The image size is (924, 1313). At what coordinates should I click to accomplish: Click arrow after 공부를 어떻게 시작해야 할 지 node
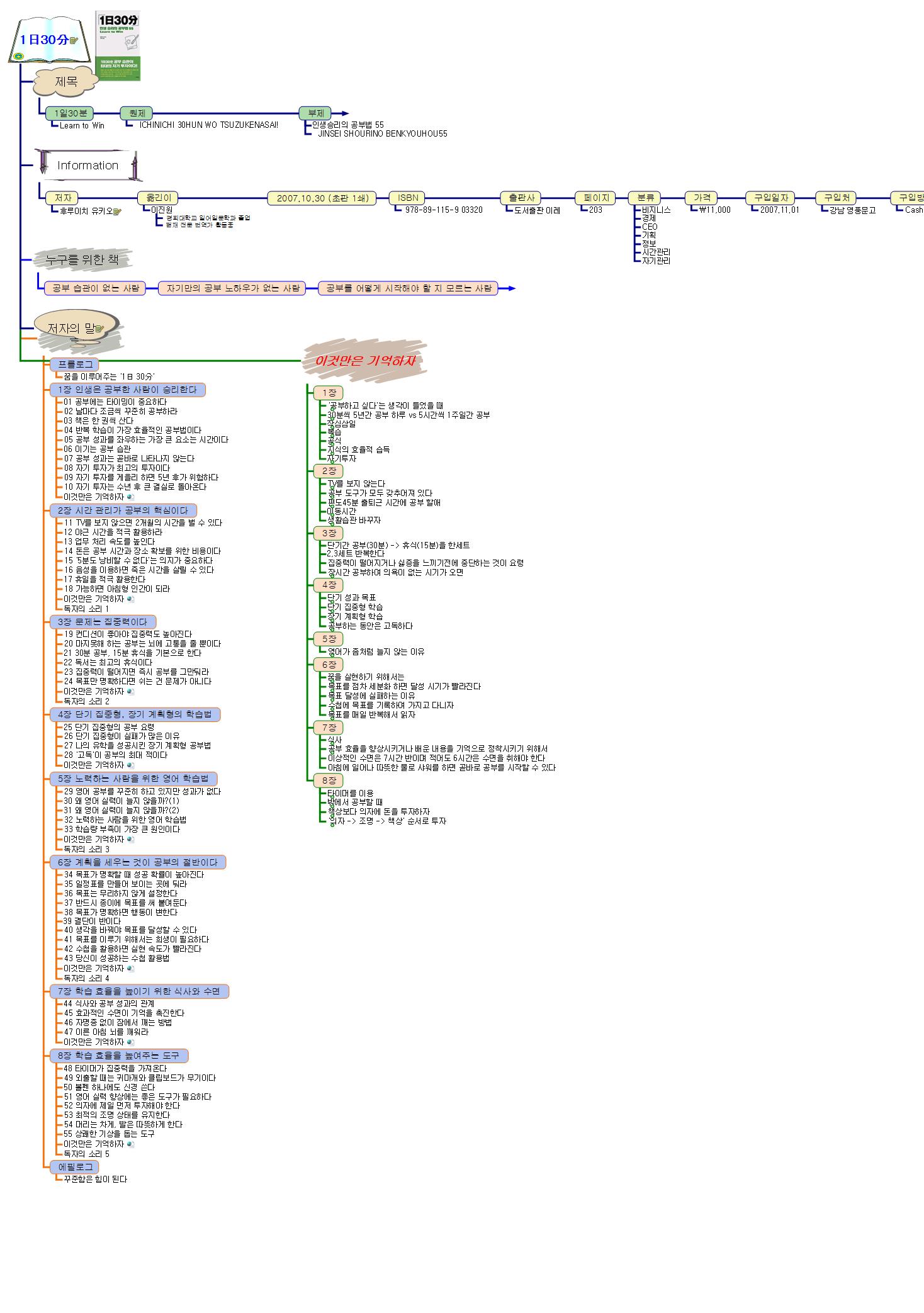510,288
